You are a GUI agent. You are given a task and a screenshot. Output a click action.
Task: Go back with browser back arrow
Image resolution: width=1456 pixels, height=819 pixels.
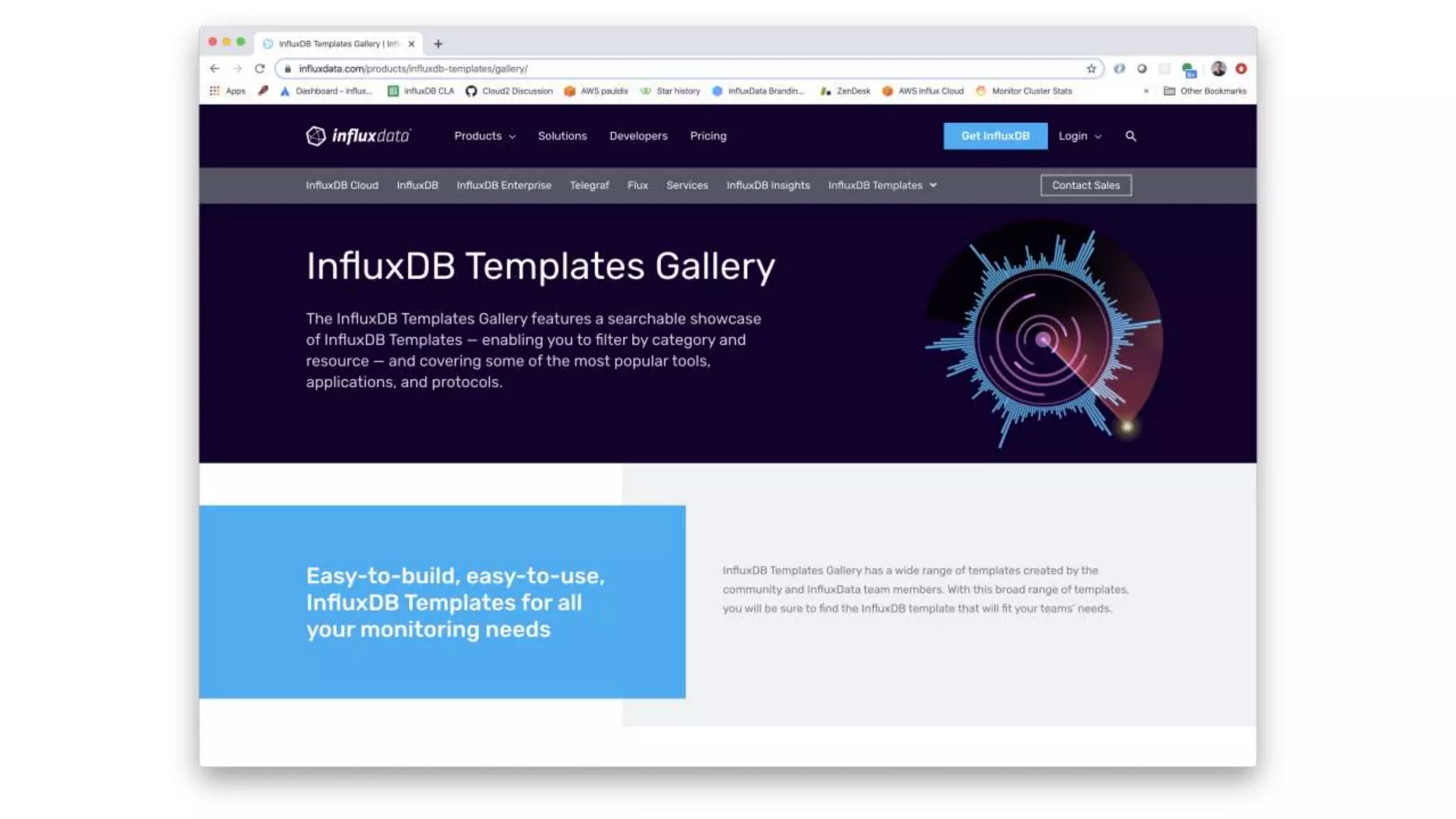click(215, 69)
